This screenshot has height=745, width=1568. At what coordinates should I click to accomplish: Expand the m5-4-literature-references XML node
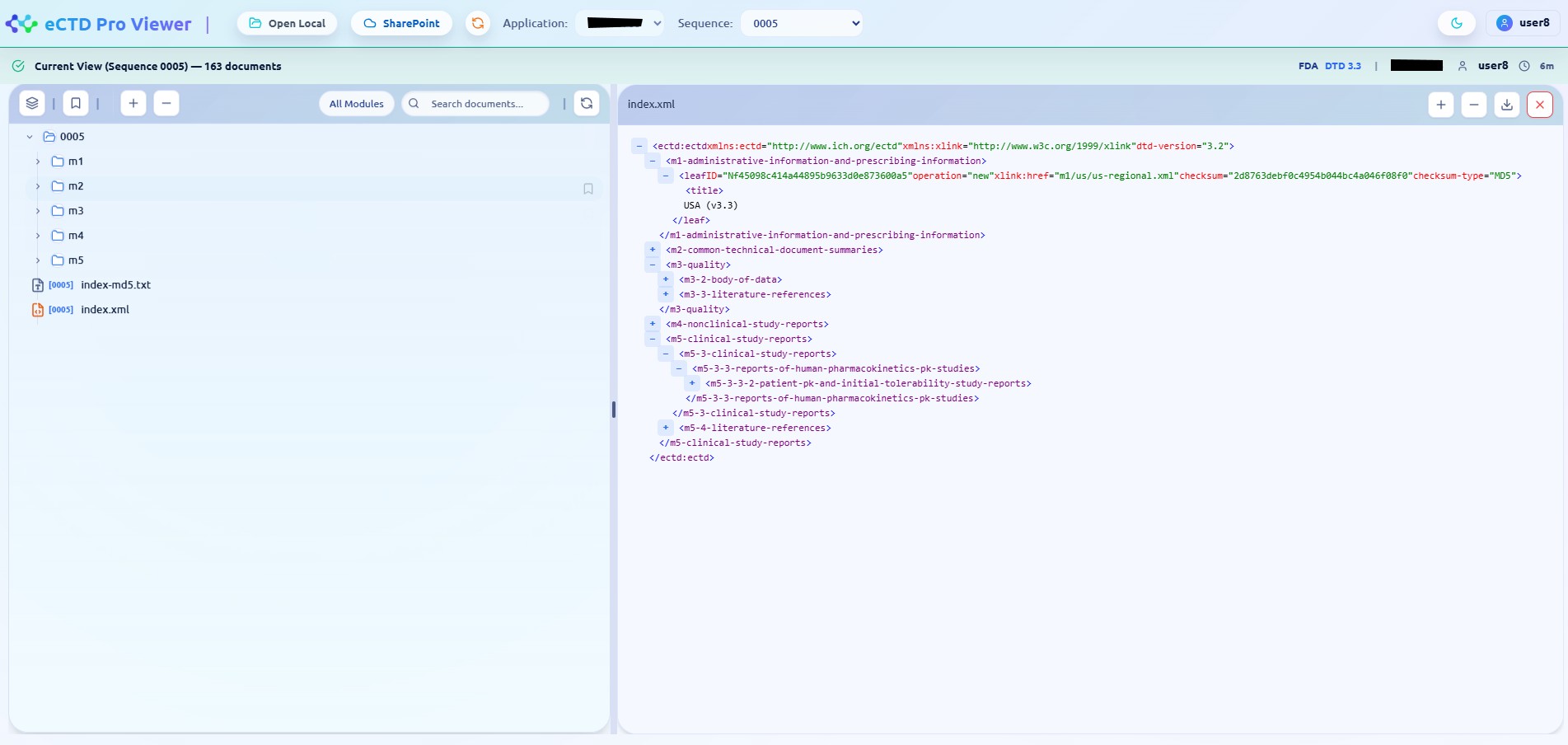[x=666, y=428]
